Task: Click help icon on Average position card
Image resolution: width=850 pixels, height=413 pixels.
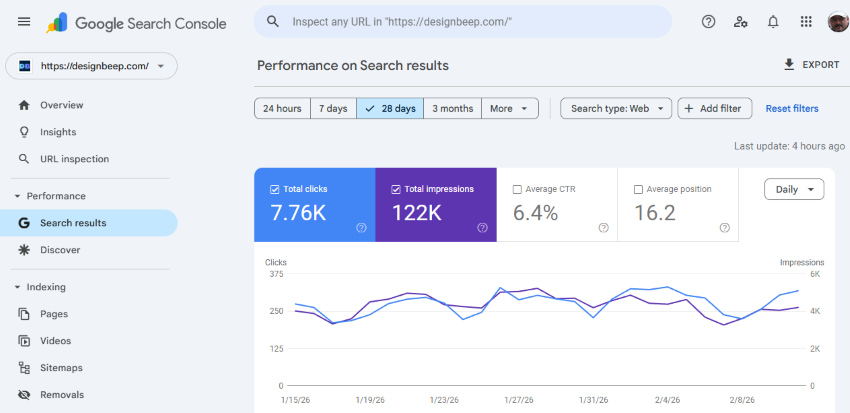Action: (724, 228)
